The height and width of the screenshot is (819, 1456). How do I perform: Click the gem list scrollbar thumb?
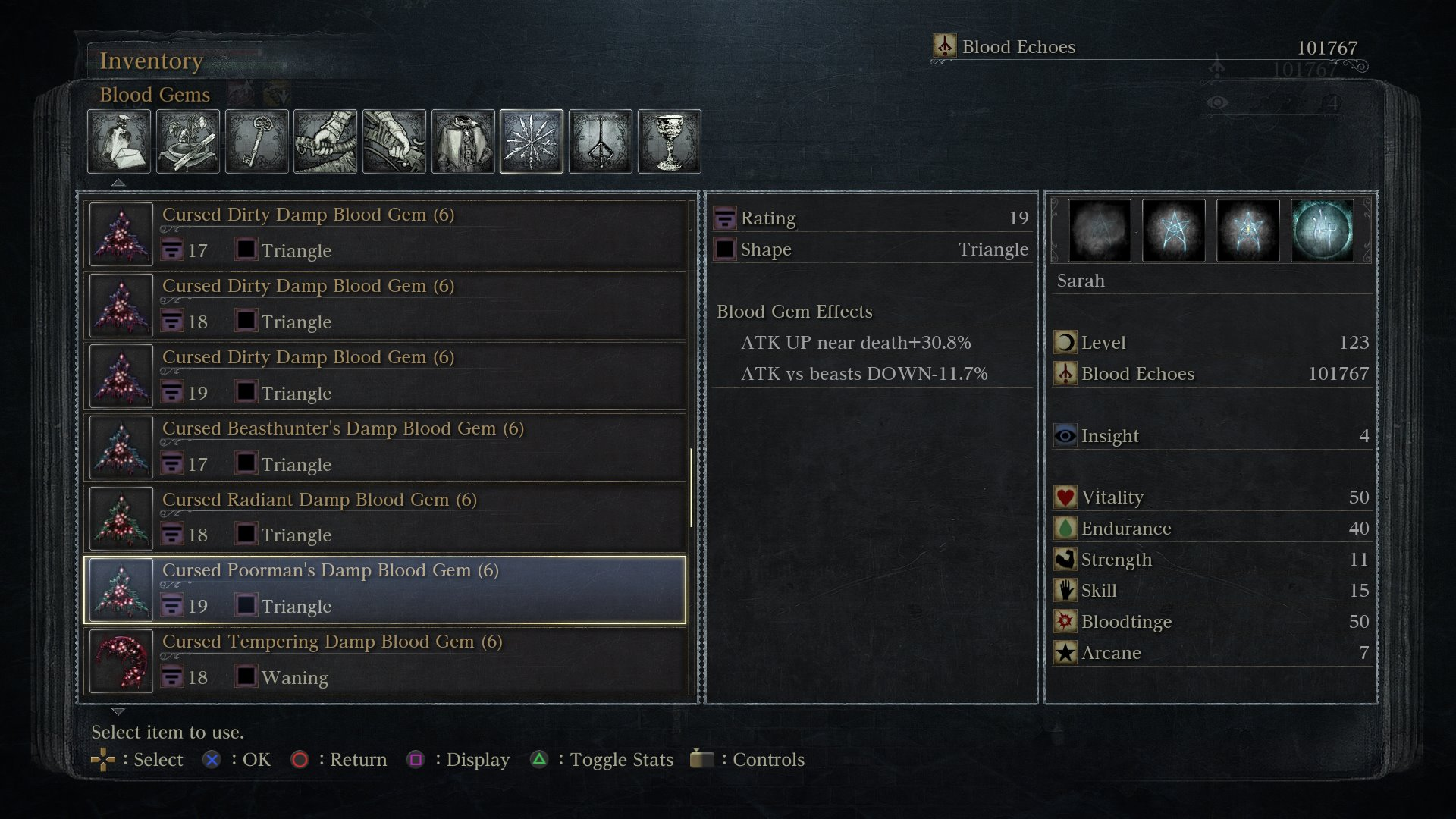pos(691,488)
